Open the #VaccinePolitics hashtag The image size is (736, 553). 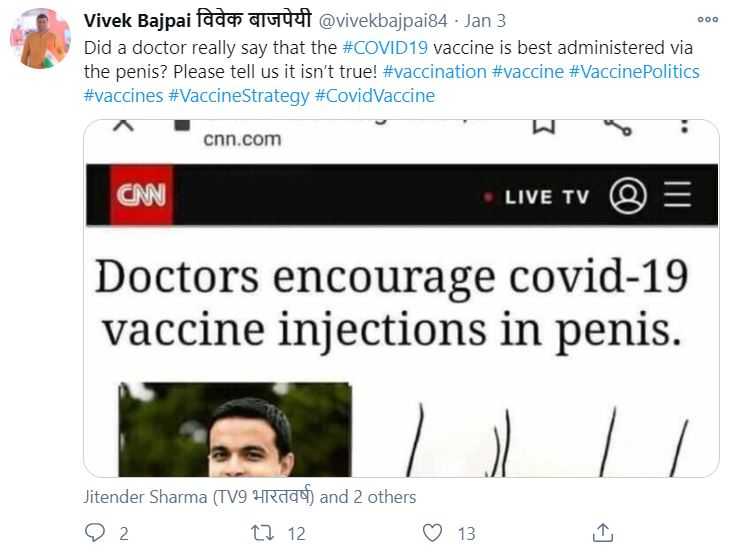click(x=634, y=72)
